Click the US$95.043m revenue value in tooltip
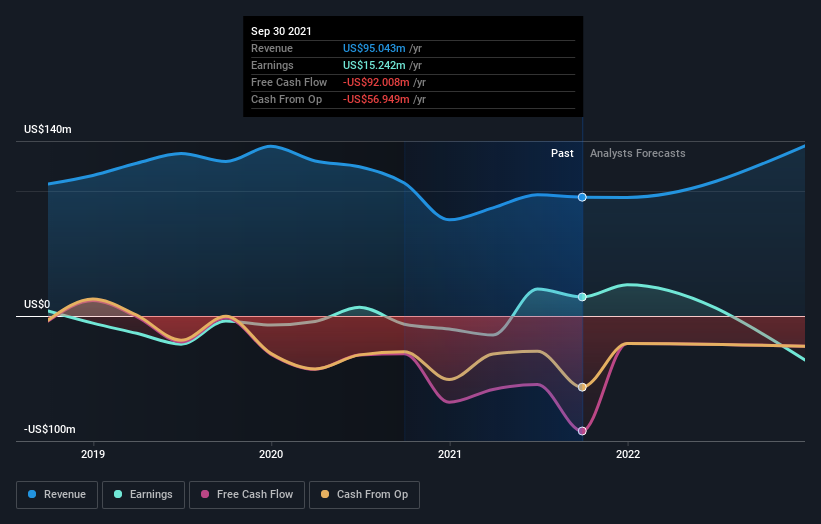Screen dimensions: 821x524 [374, 48]
